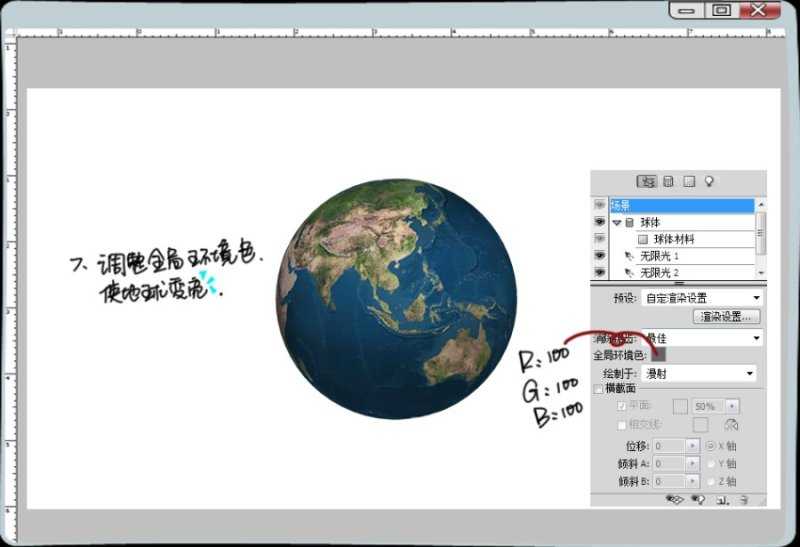800x547 pixels.
Task: Select the 场景 scene row
Action: coord(680,205)
